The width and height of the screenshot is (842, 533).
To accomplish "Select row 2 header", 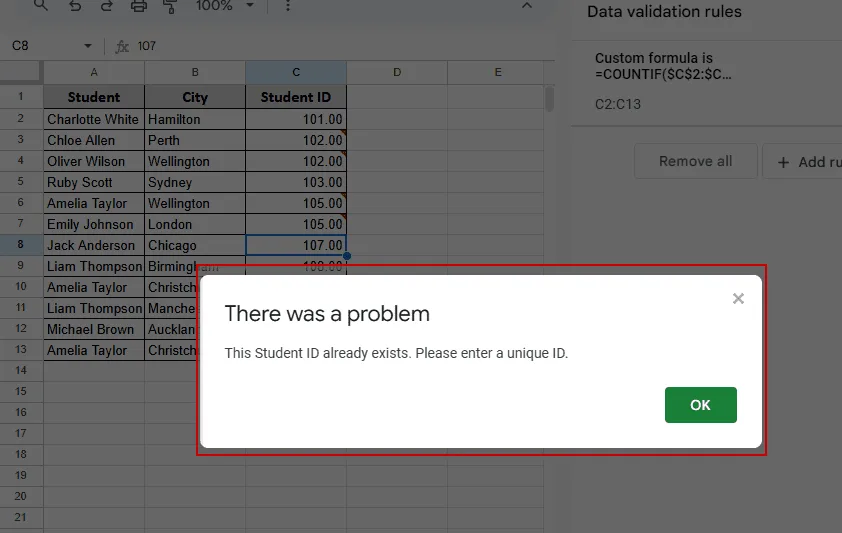I will click(x=20, y=119).
